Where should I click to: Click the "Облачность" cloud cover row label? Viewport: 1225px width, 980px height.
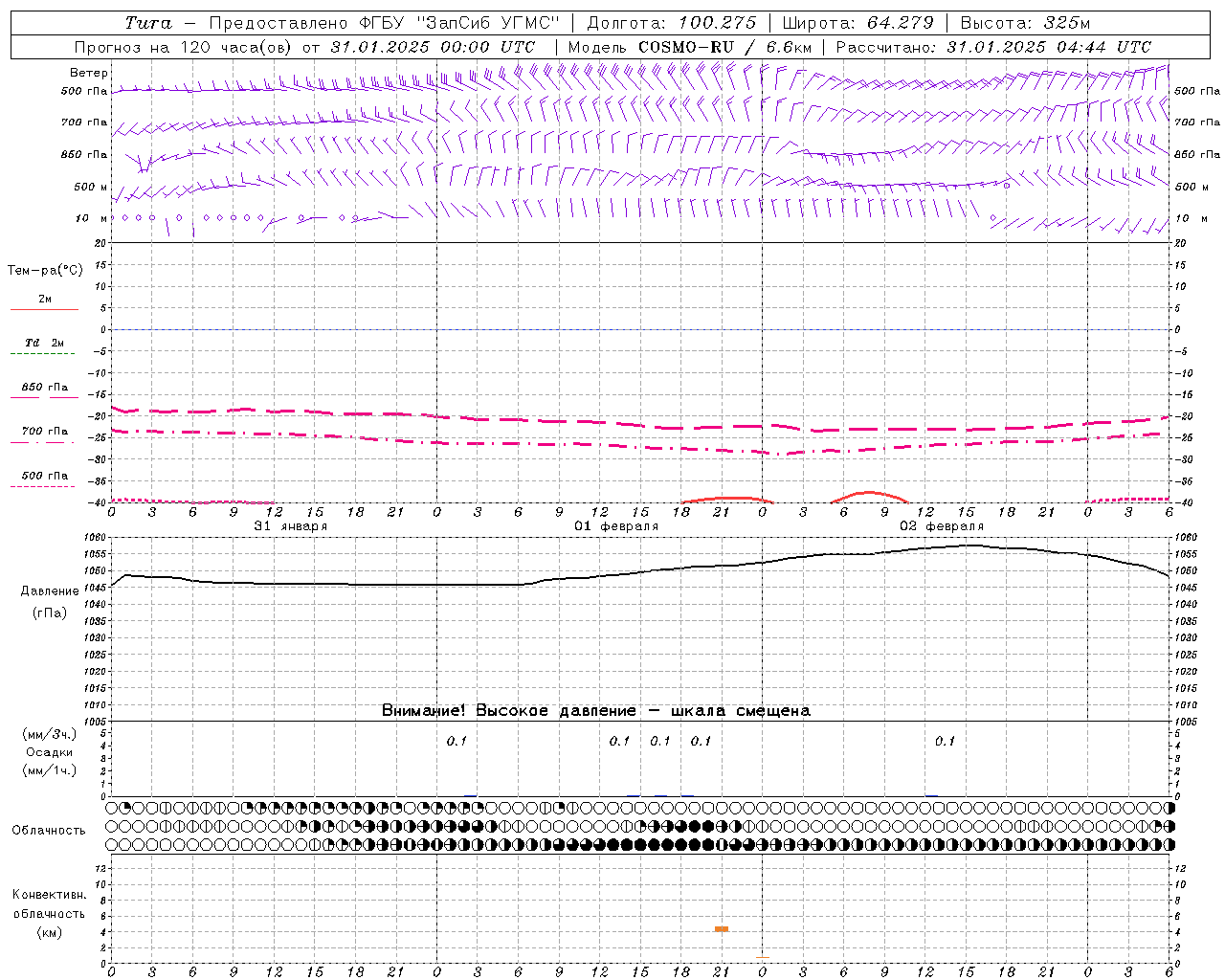coord(49,831)
